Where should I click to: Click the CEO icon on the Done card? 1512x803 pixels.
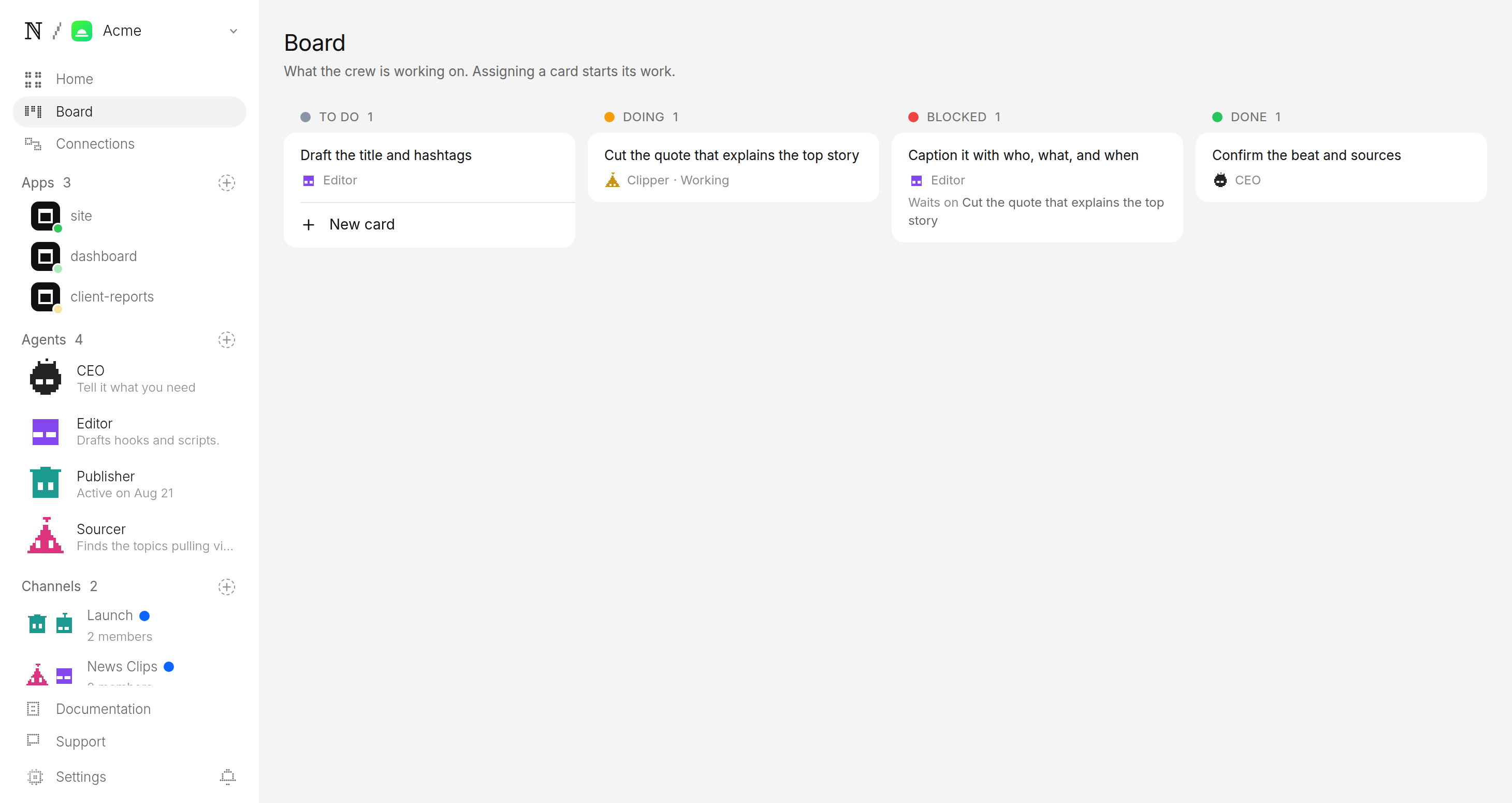[1220, 180]
